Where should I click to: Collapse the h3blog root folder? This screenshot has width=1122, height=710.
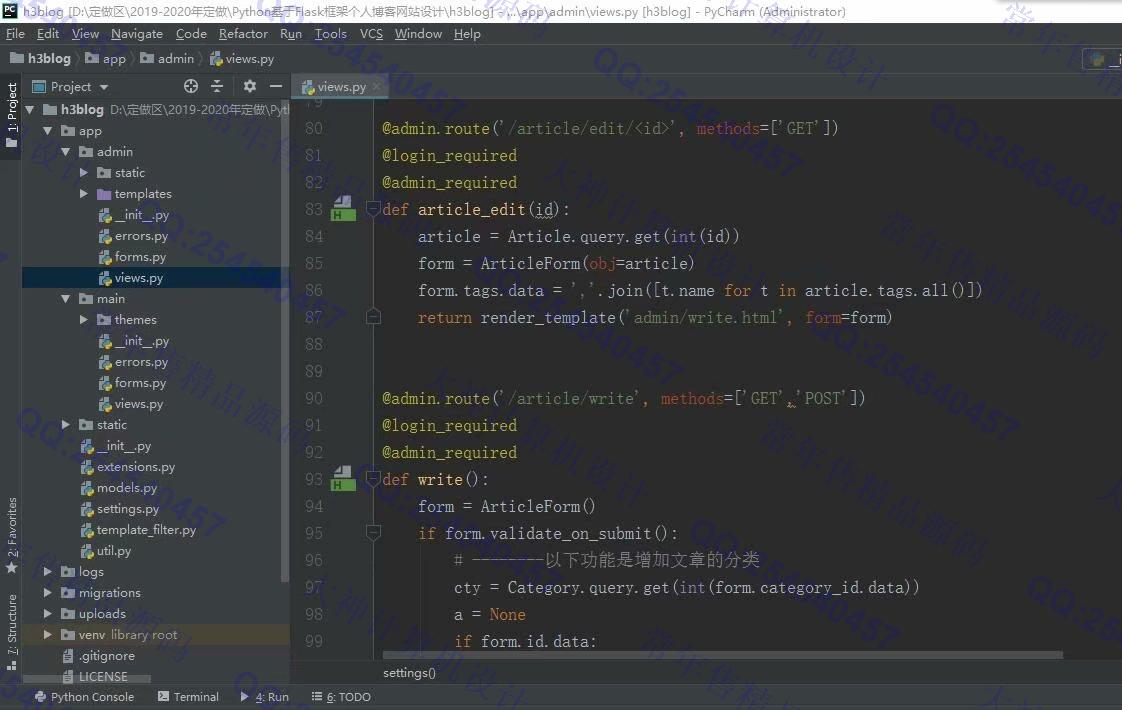(x=29, y=110)
